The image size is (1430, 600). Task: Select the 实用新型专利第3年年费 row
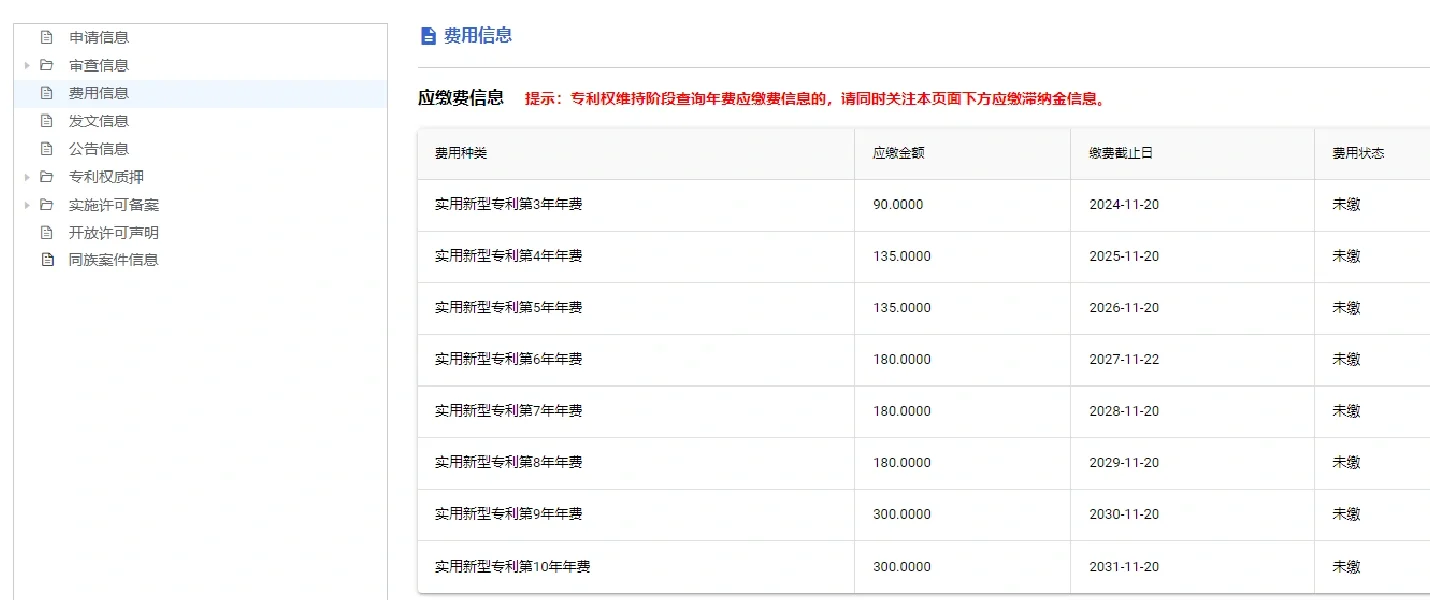(x=508, y=205)
